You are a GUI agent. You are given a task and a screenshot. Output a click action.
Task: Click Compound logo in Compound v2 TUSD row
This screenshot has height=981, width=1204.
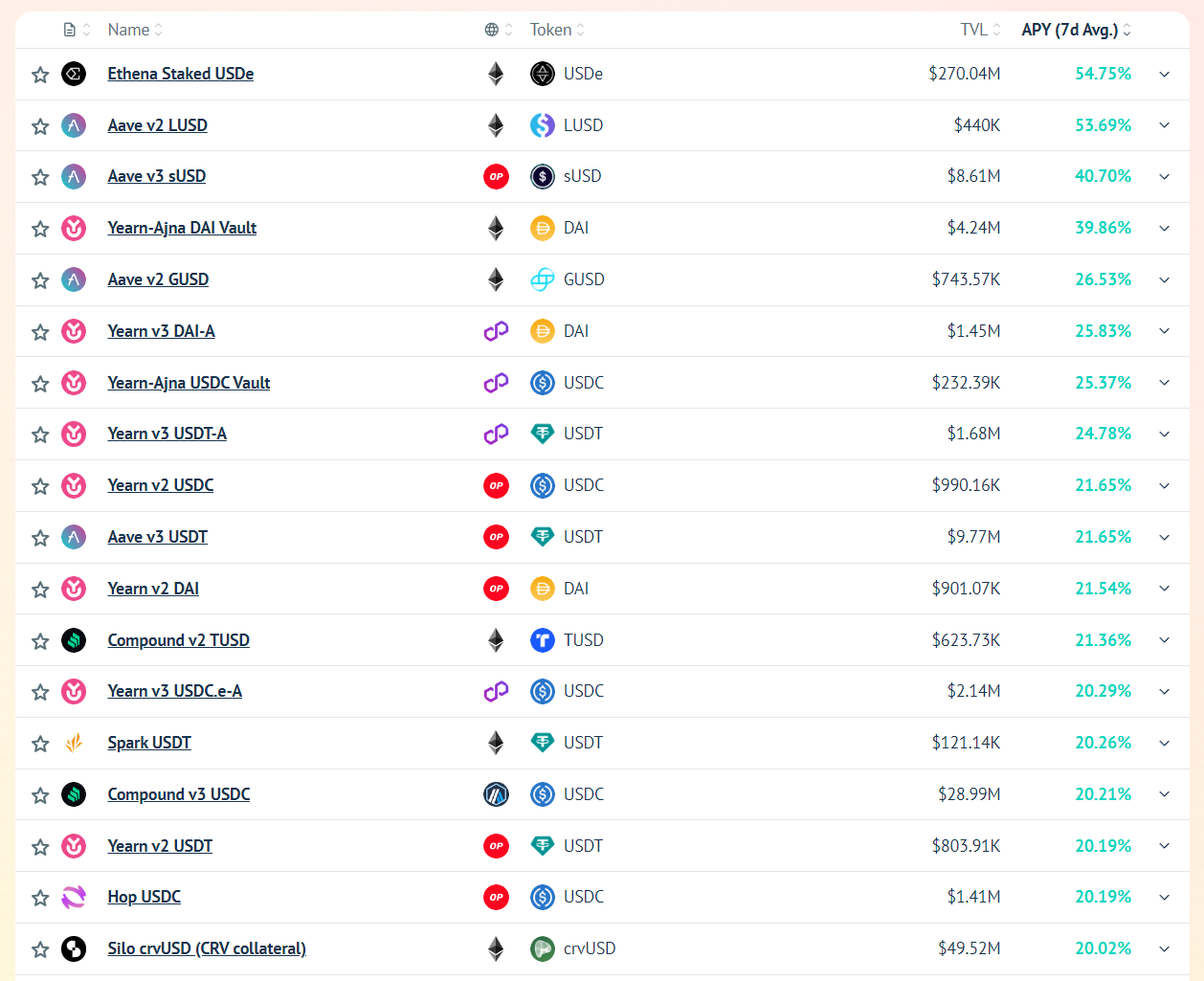coord(74,640)
